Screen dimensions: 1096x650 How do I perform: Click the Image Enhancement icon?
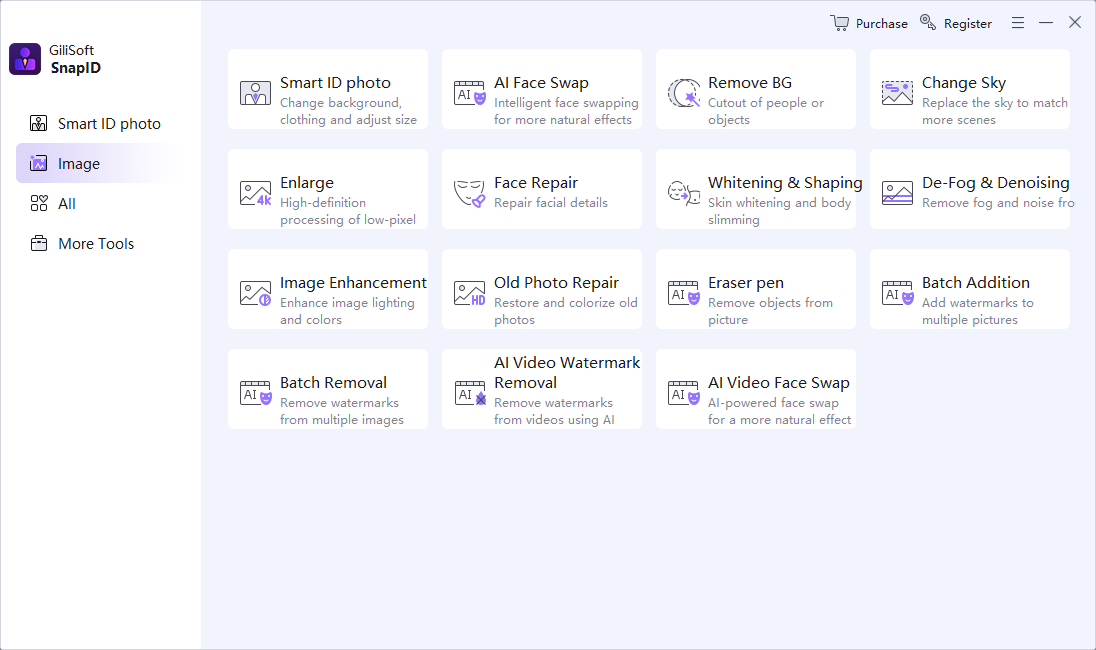pos(255,293)
